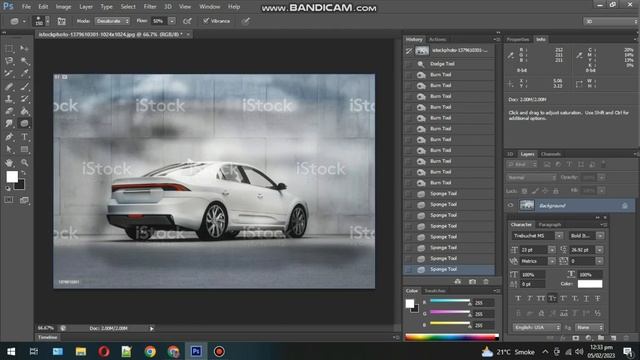The width and height of the screenshot is (640, 360).
Task: Select the Move tool
Action: (x=24, y=49)
